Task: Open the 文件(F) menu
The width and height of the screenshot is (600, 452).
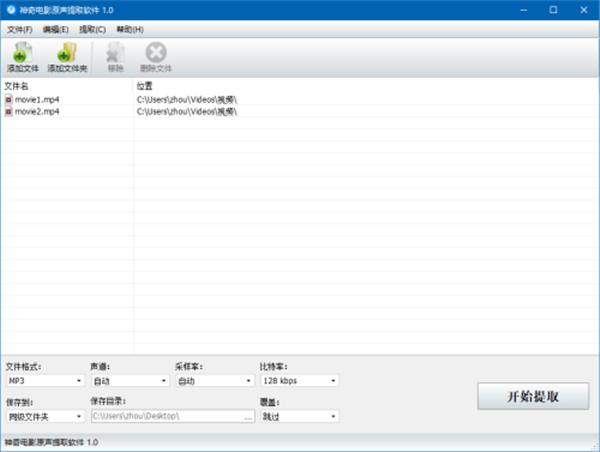Action: [20, 29]
